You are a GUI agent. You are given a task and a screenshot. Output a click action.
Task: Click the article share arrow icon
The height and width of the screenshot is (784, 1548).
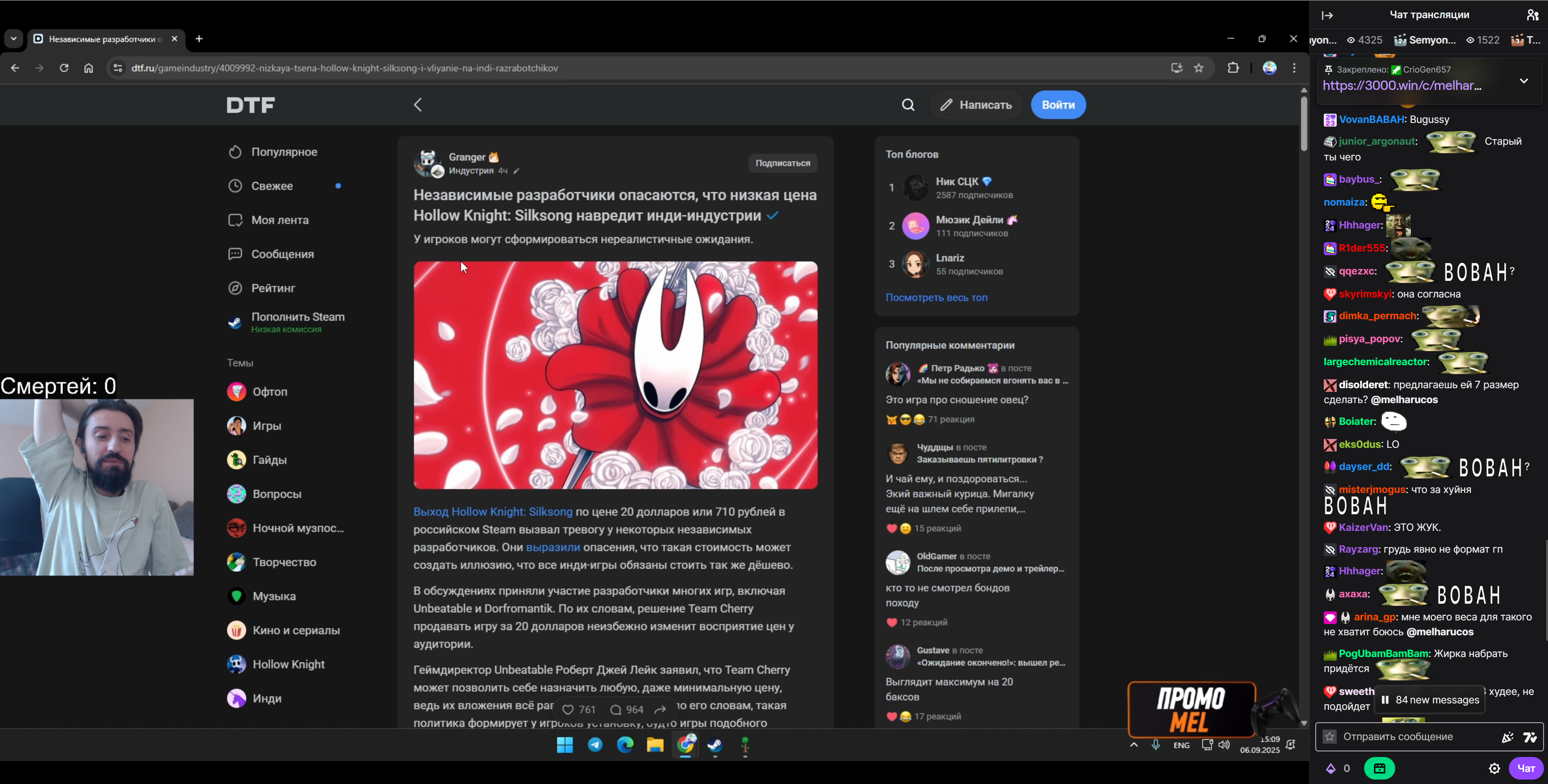pos(660,709)
